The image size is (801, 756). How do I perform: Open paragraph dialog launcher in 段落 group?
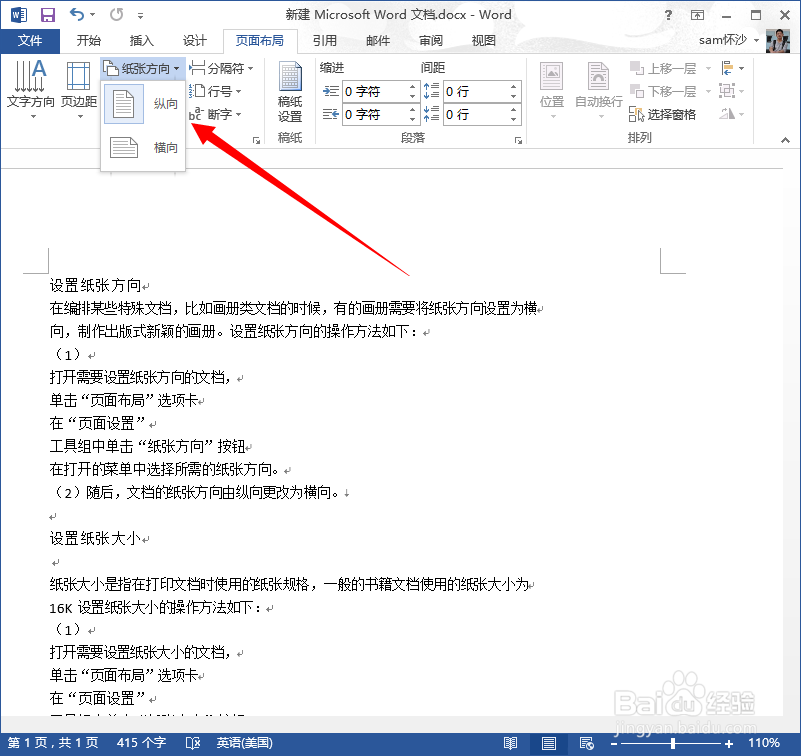[x=518, y=140]
